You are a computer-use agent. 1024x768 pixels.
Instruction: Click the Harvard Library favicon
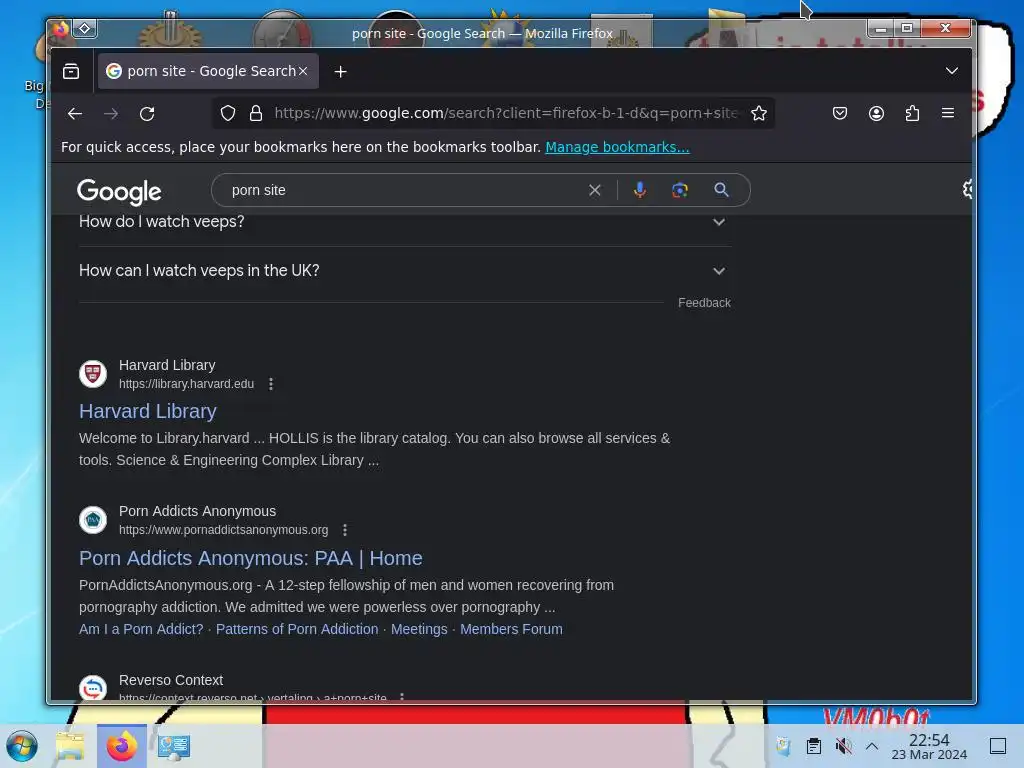pyautogui.click(x=93, y=374)
